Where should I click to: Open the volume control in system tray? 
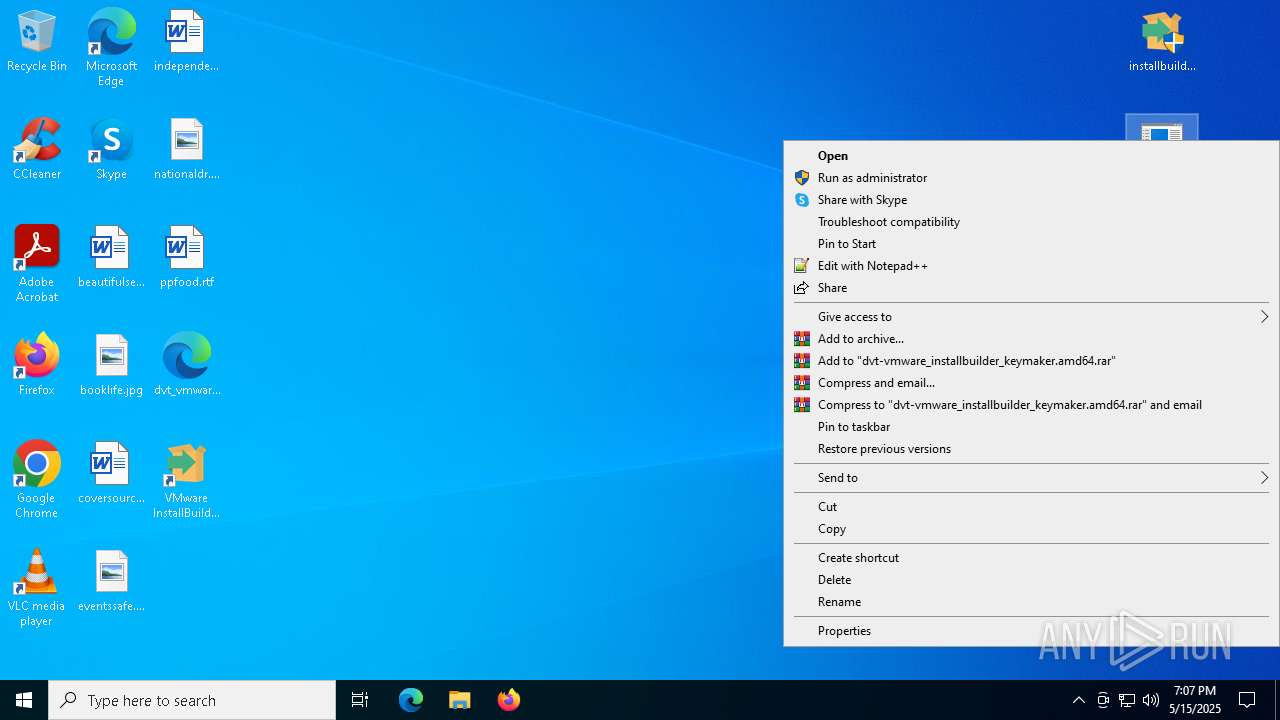[x=1151, y=700]
